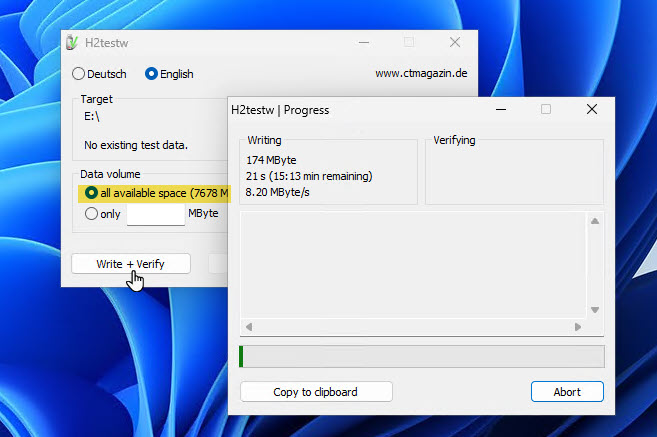The height and width of the screenshot is (437, 657).
Task: Click the log scroll right arrow
Action: (578, 327)
